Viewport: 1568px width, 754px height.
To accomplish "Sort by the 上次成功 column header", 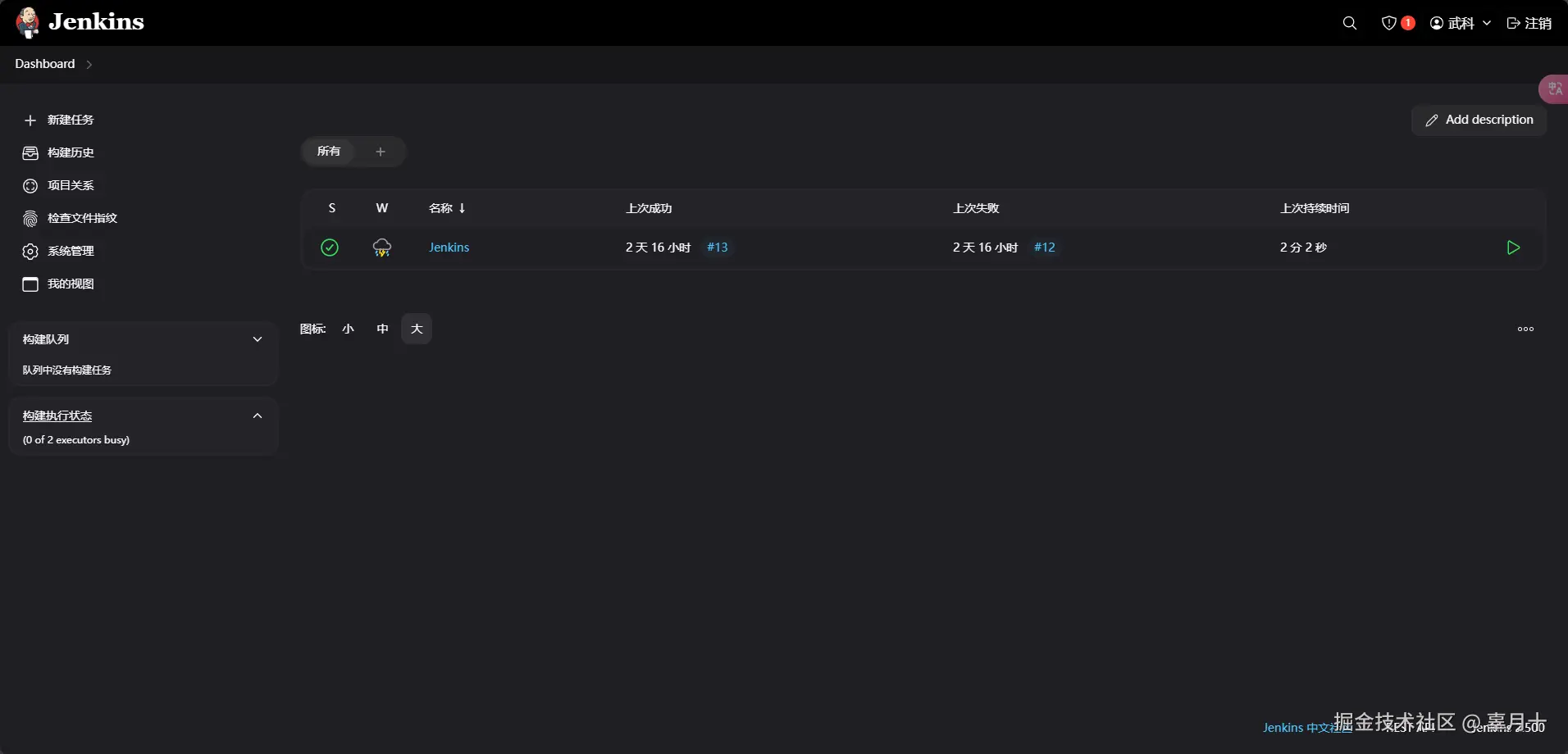I will [x=649, y=208].
